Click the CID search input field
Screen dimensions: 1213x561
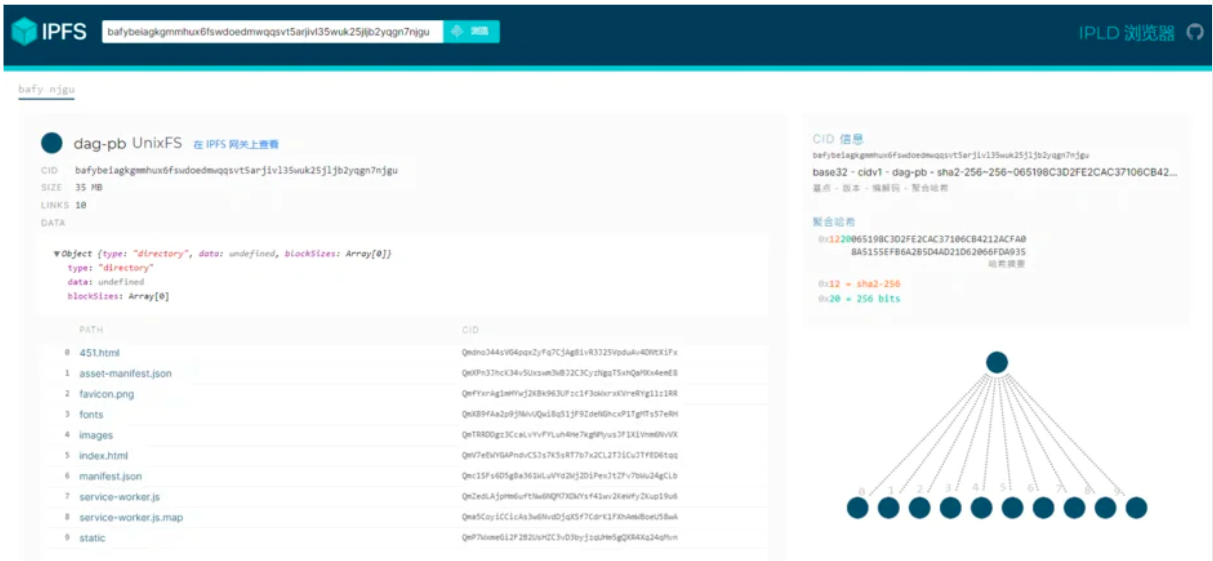pyautogui.click(x=272, y=32)
